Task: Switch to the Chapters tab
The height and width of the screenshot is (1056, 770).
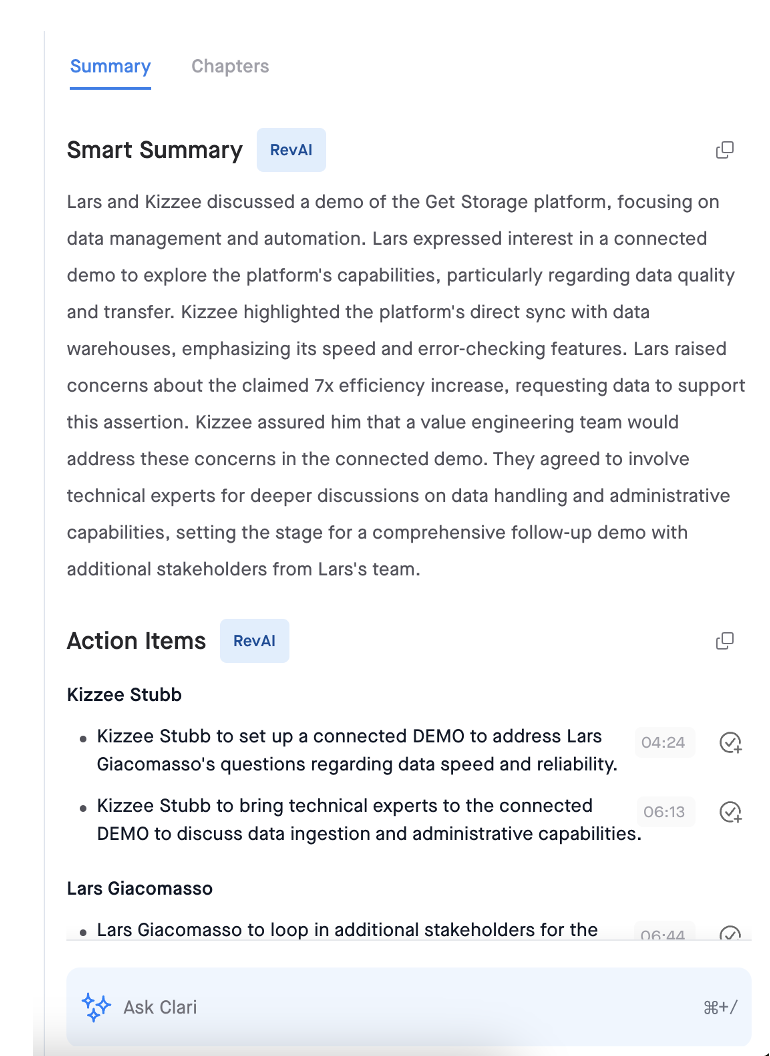Action: coord(230,66)
